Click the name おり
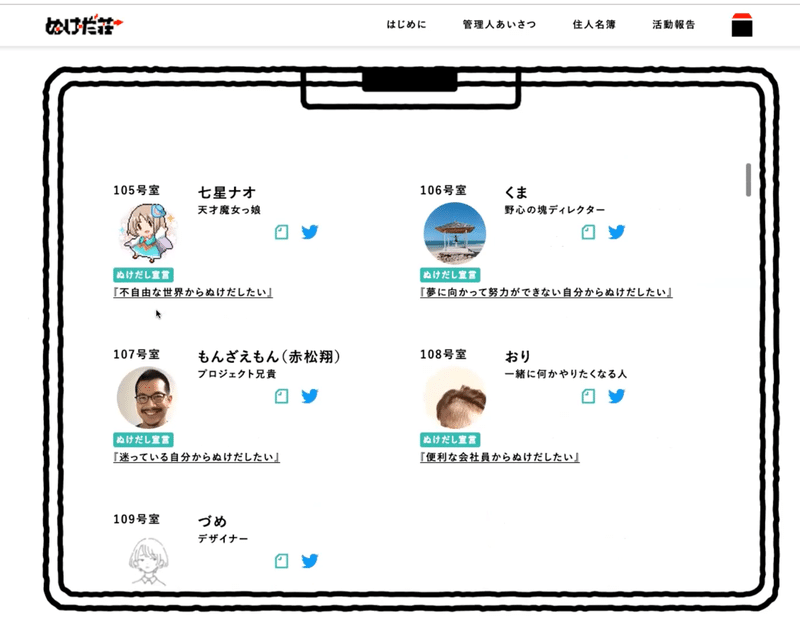The image size is (800, 632). tap(518, 357)
